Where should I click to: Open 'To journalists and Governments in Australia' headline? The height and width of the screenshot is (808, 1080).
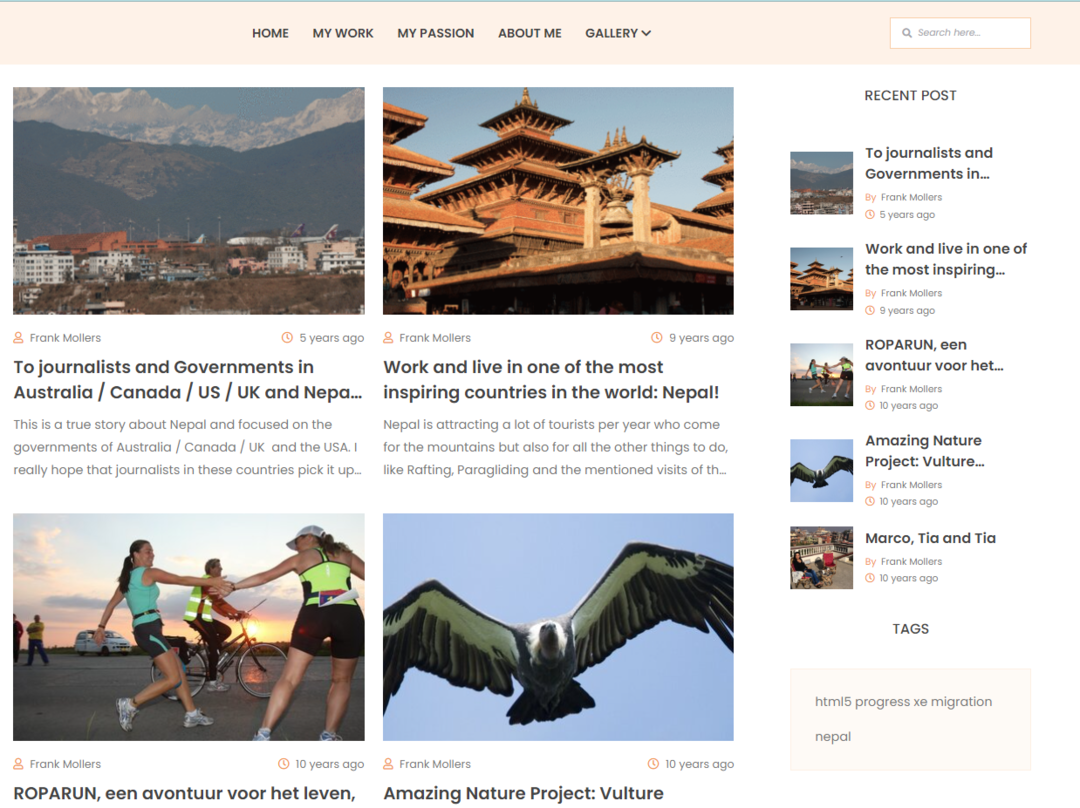pyautogui.click(x=187, y=380)
